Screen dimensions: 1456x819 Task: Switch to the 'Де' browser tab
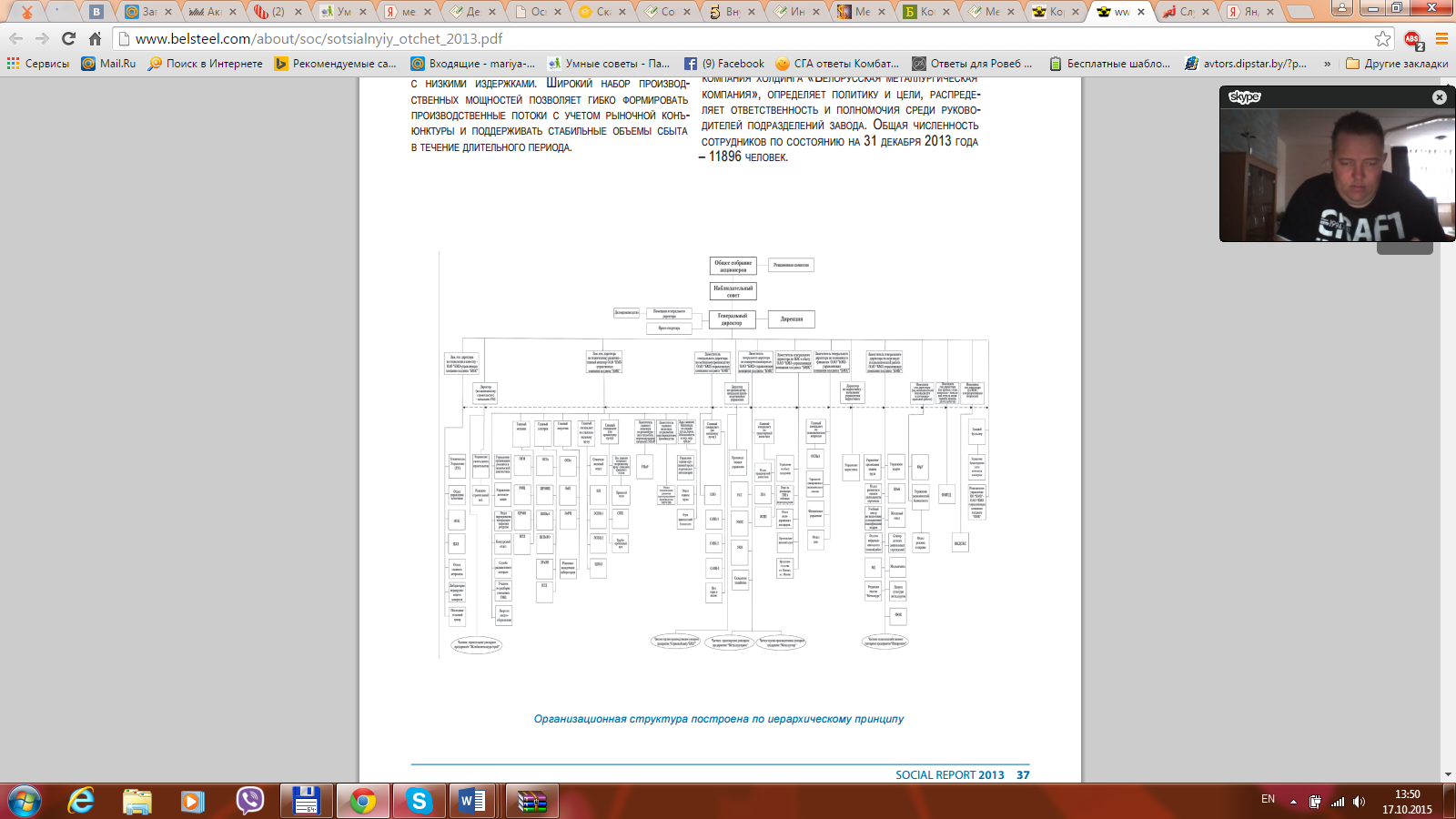point(471,12)
